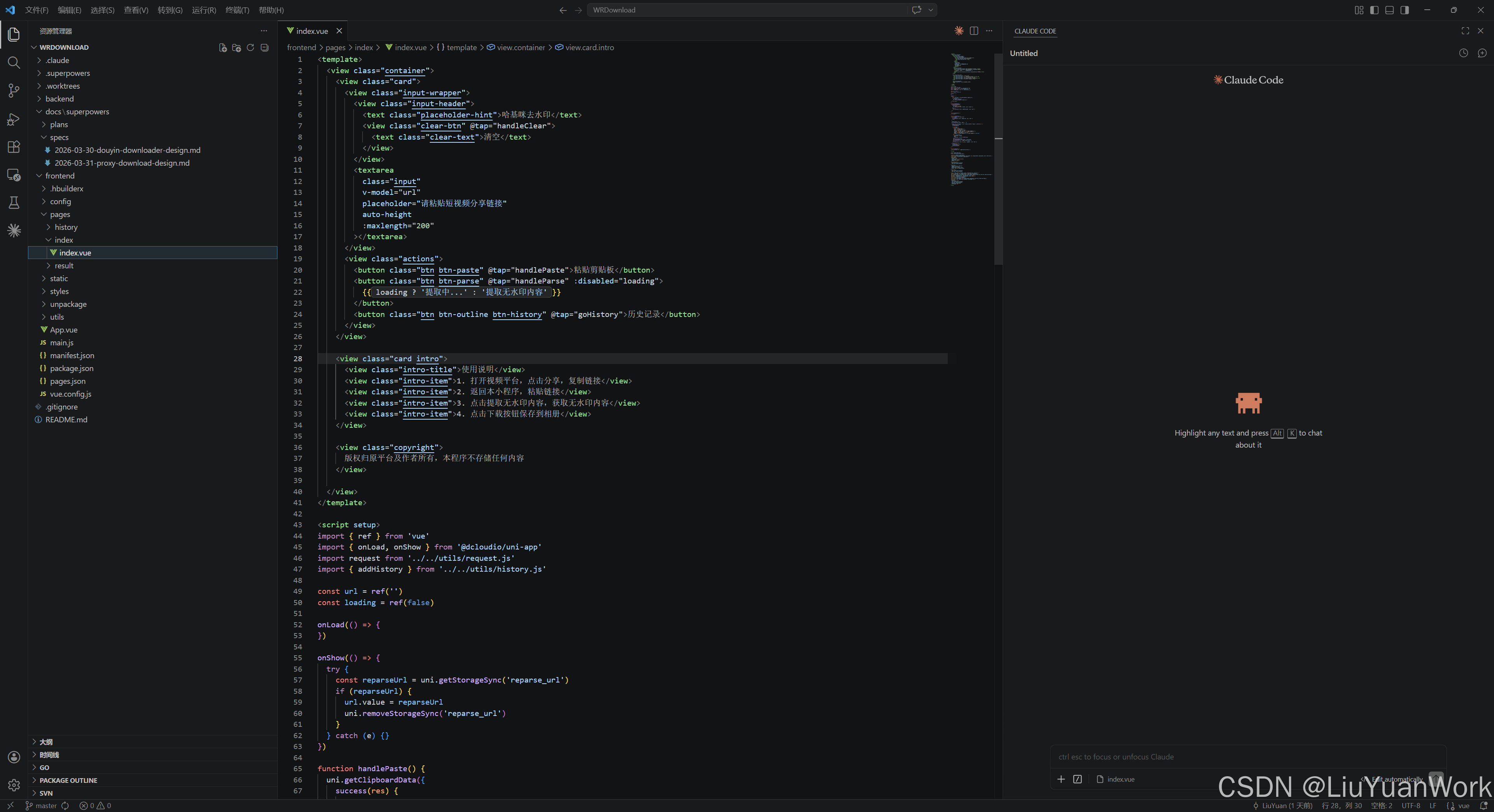Go back using navigation arrow in title bar
The height and width of the screenshot is (812, 1494).
pyautogui.click(x=563, y=10)
